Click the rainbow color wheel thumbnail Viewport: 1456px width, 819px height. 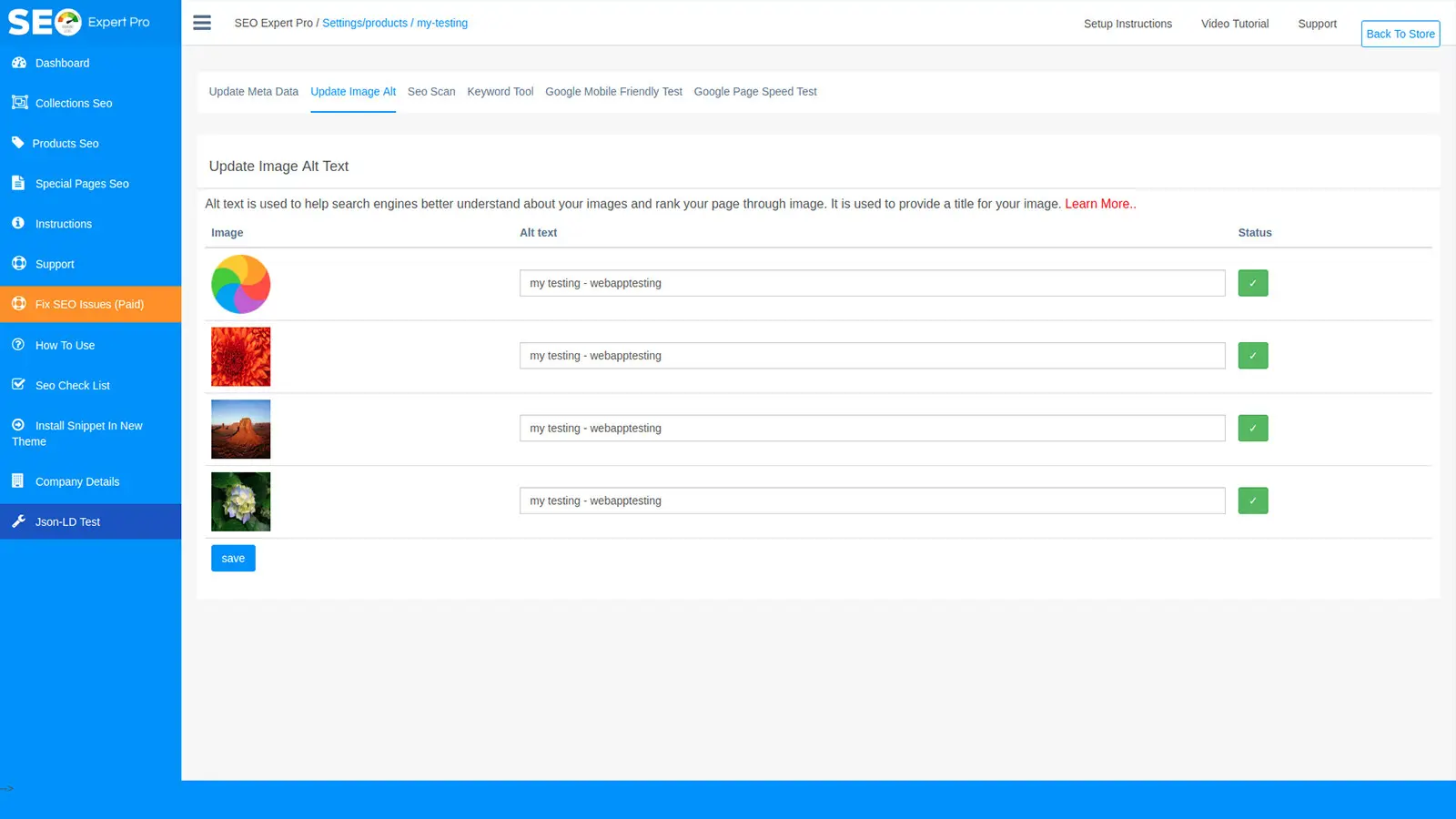point(240,283)
